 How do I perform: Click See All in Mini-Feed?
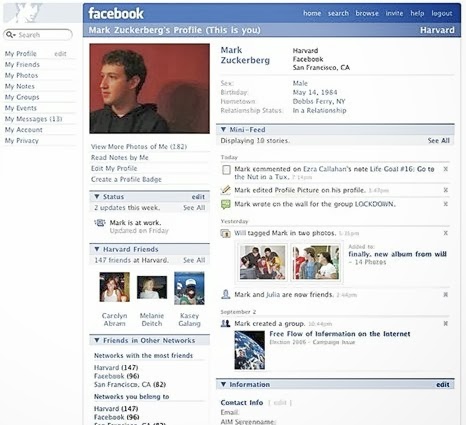click(x=439, y=141)
